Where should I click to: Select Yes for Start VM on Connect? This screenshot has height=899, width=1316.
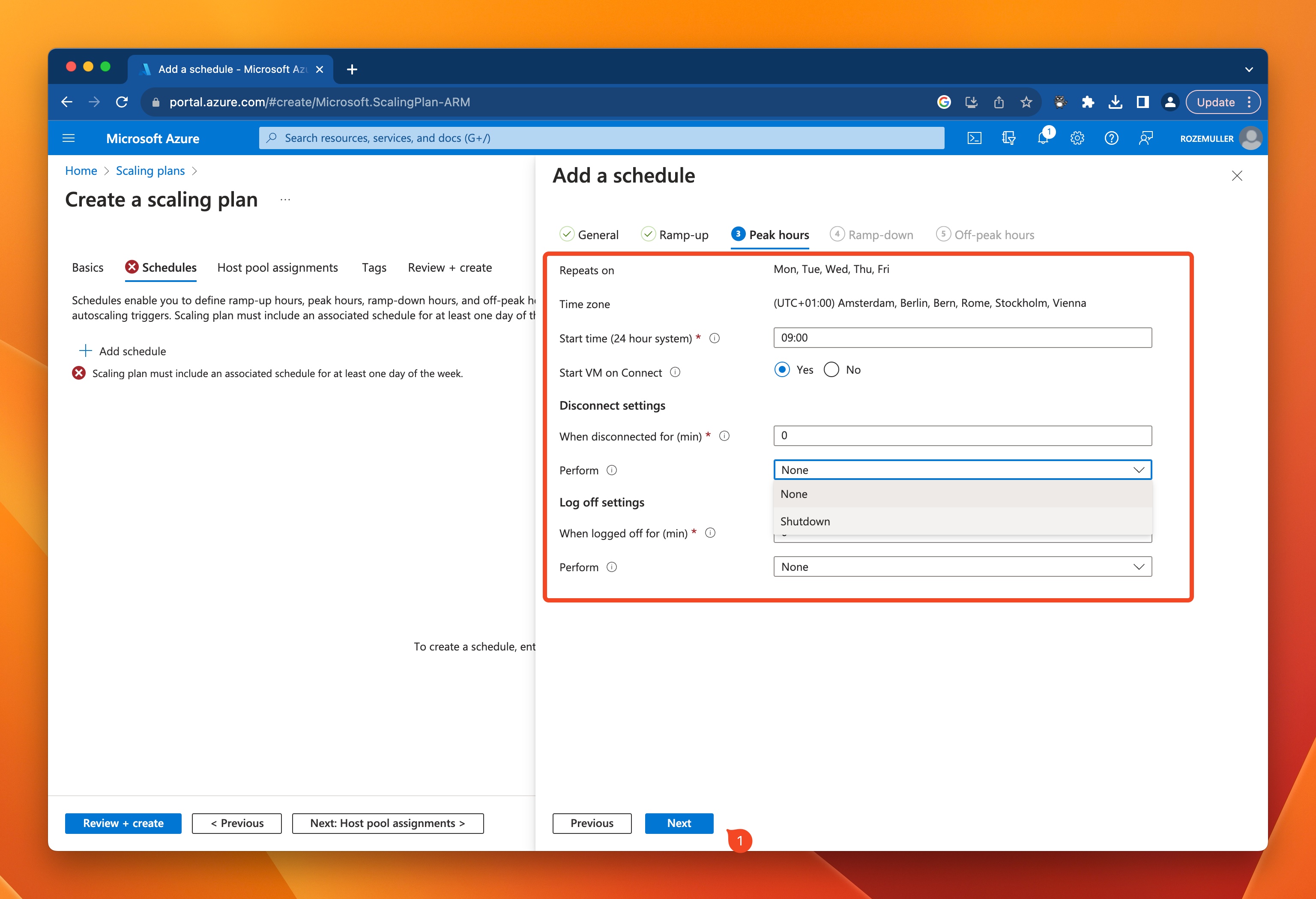click(x=782, y=370)
